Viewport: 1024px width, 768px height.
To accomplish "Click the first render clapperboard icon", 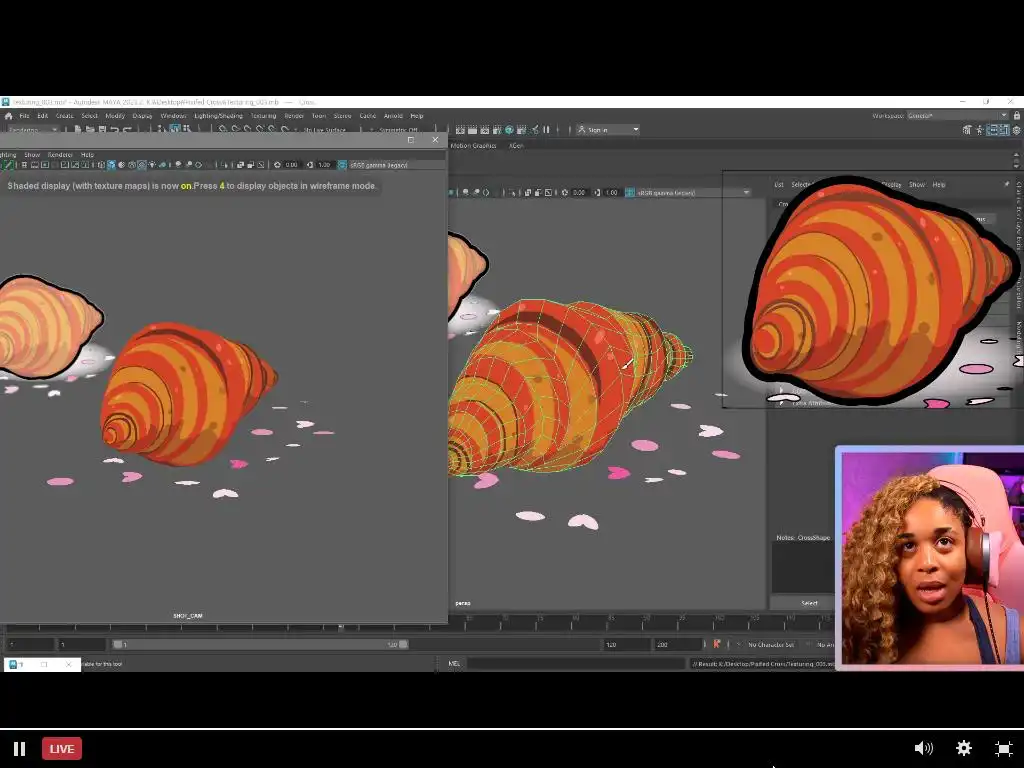I will (x=460, y=130).
